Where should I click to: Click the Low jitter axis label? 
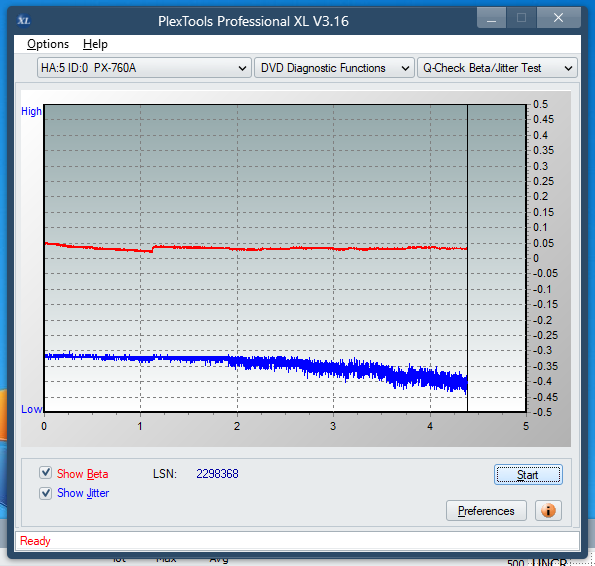coord(31,409)
